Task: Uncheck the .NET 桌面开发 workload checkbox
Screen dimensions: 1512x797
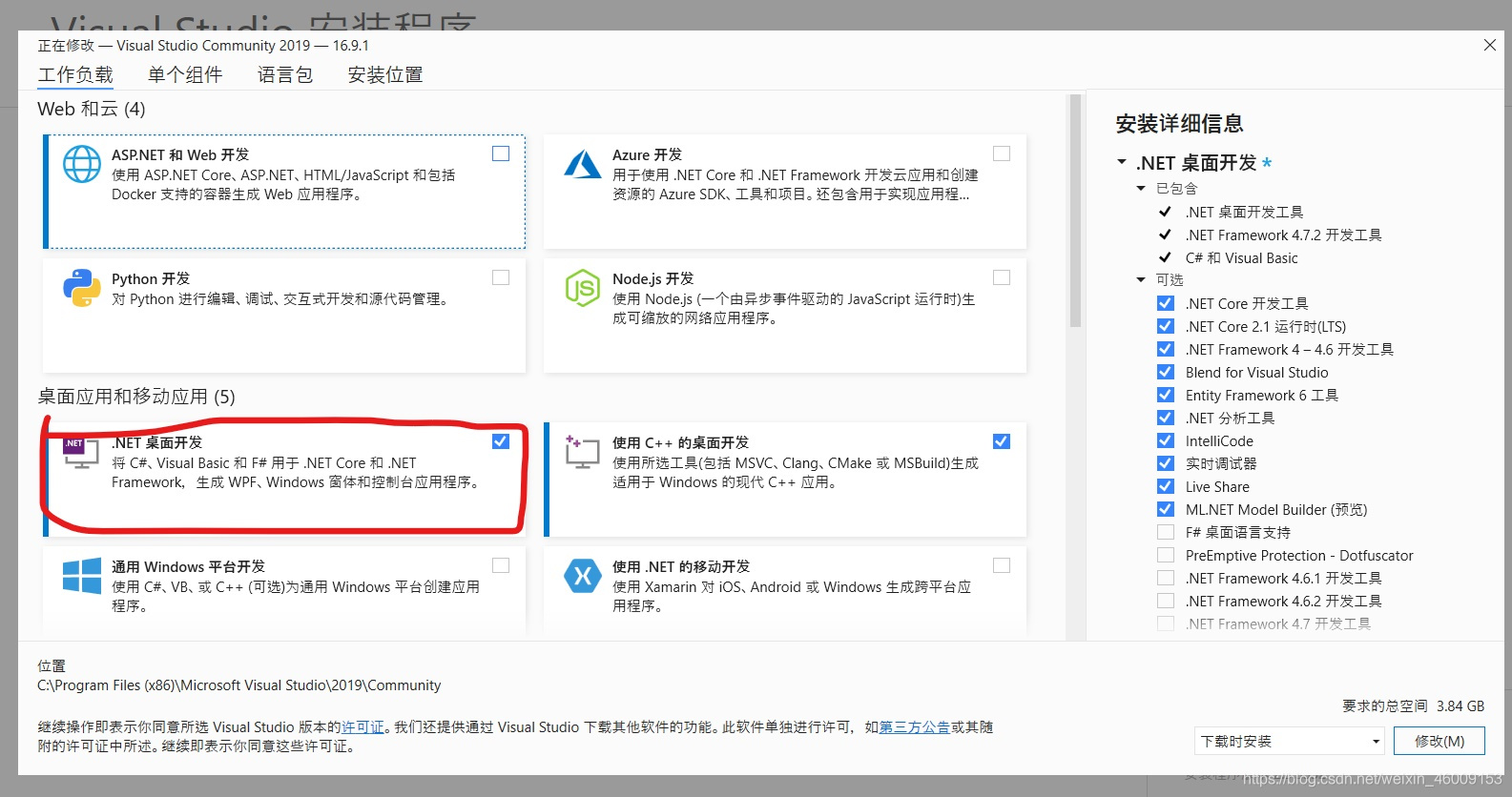Action: (501, 441)
